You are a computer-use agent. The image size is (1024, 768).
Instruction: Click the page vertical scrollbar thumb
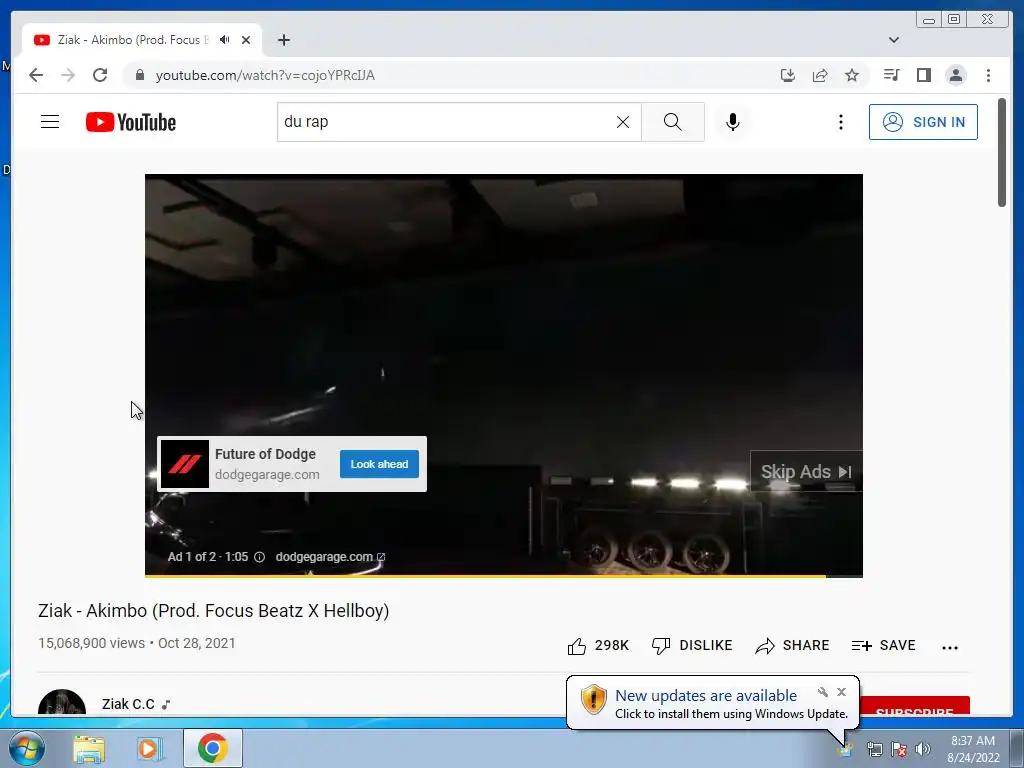(x=1002, y=152)
